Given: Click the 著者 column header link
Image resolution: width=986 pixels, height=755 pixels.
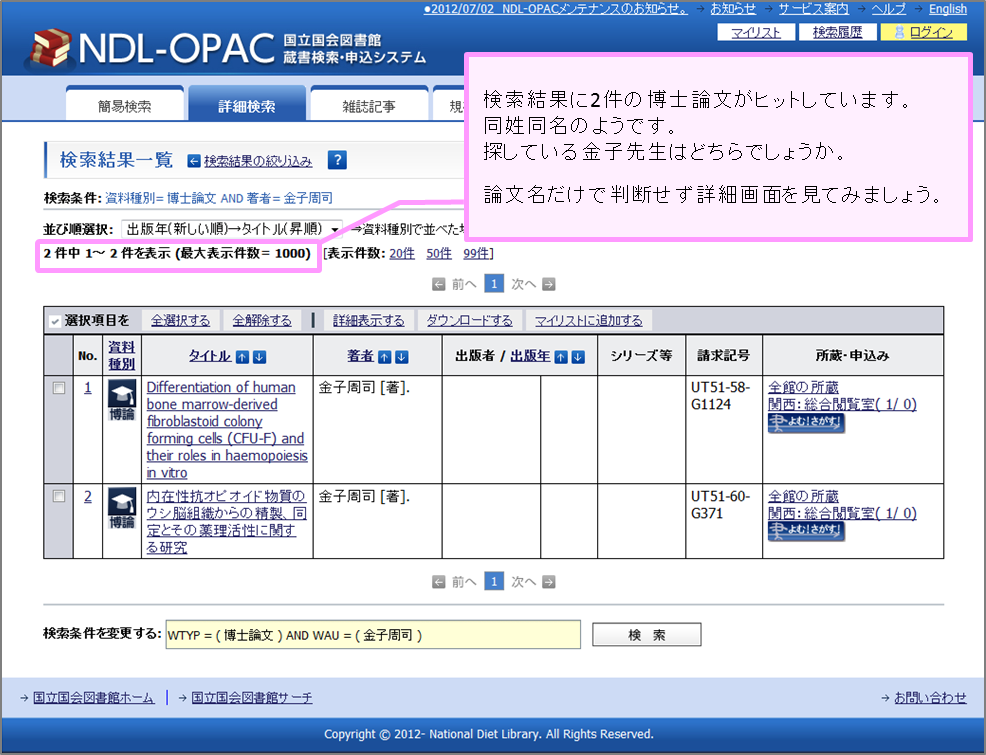Looking at the screenshot, I should (360, 356).
